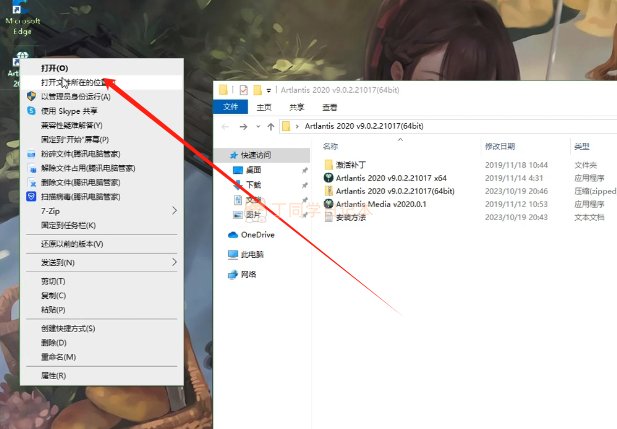Click the 文本文档 type cell

589,217
